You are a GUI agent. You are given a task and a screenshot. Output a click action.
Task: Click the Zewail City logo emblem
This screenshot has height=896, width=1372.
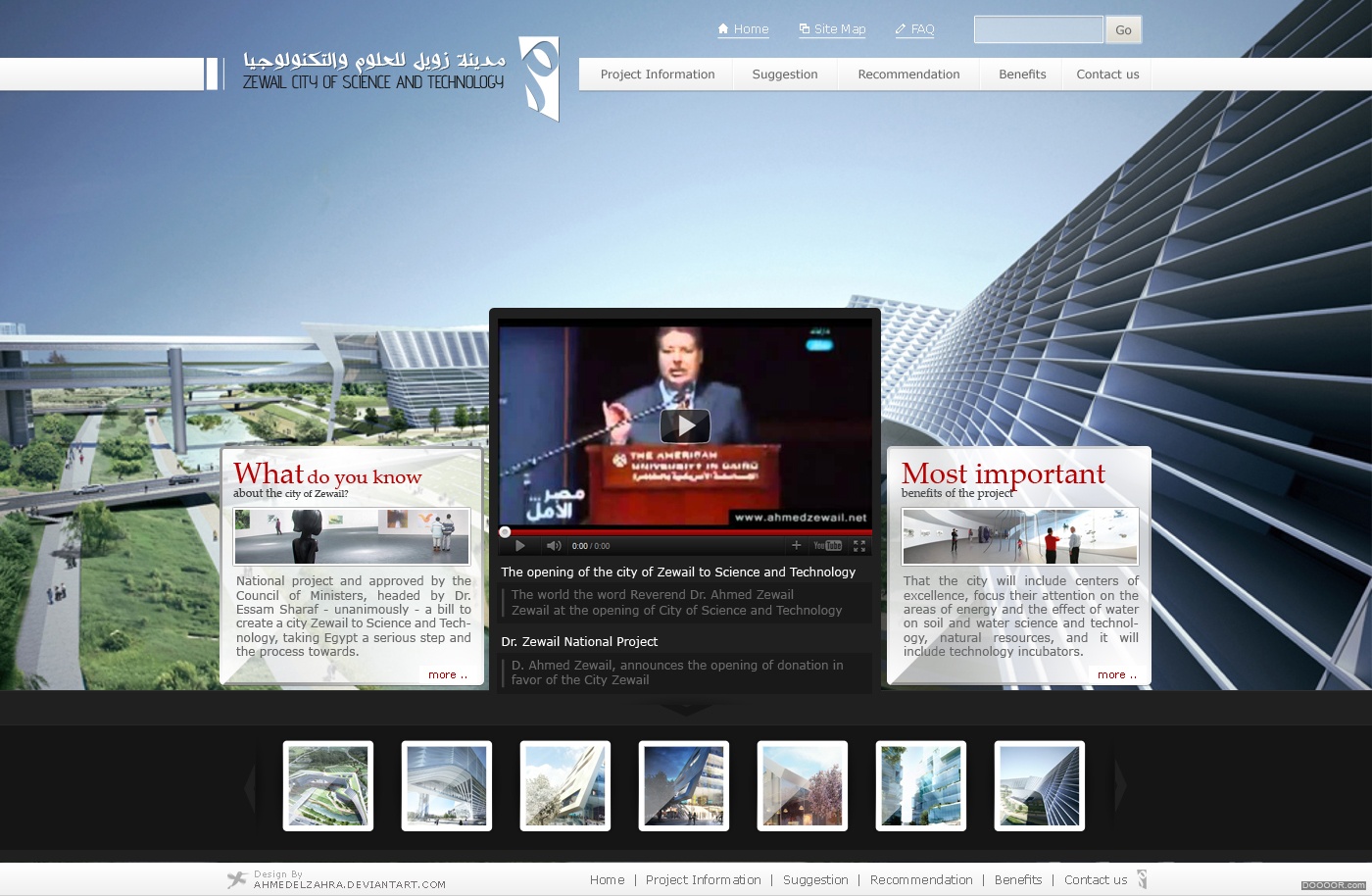(539, 77)
